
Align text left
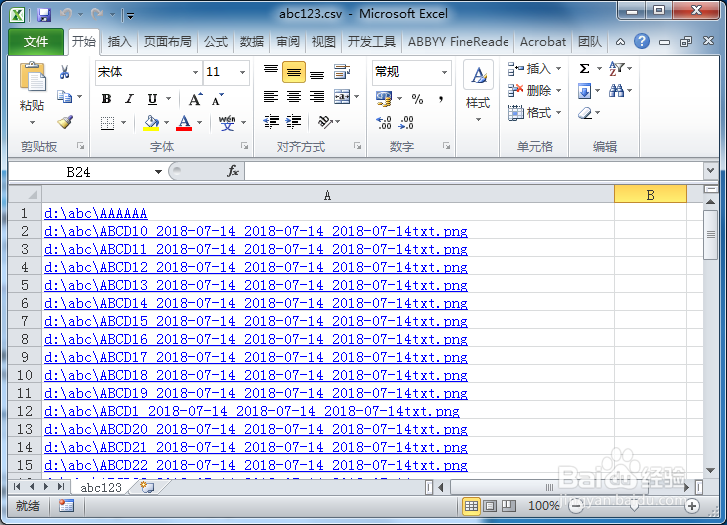pos(271,96)
